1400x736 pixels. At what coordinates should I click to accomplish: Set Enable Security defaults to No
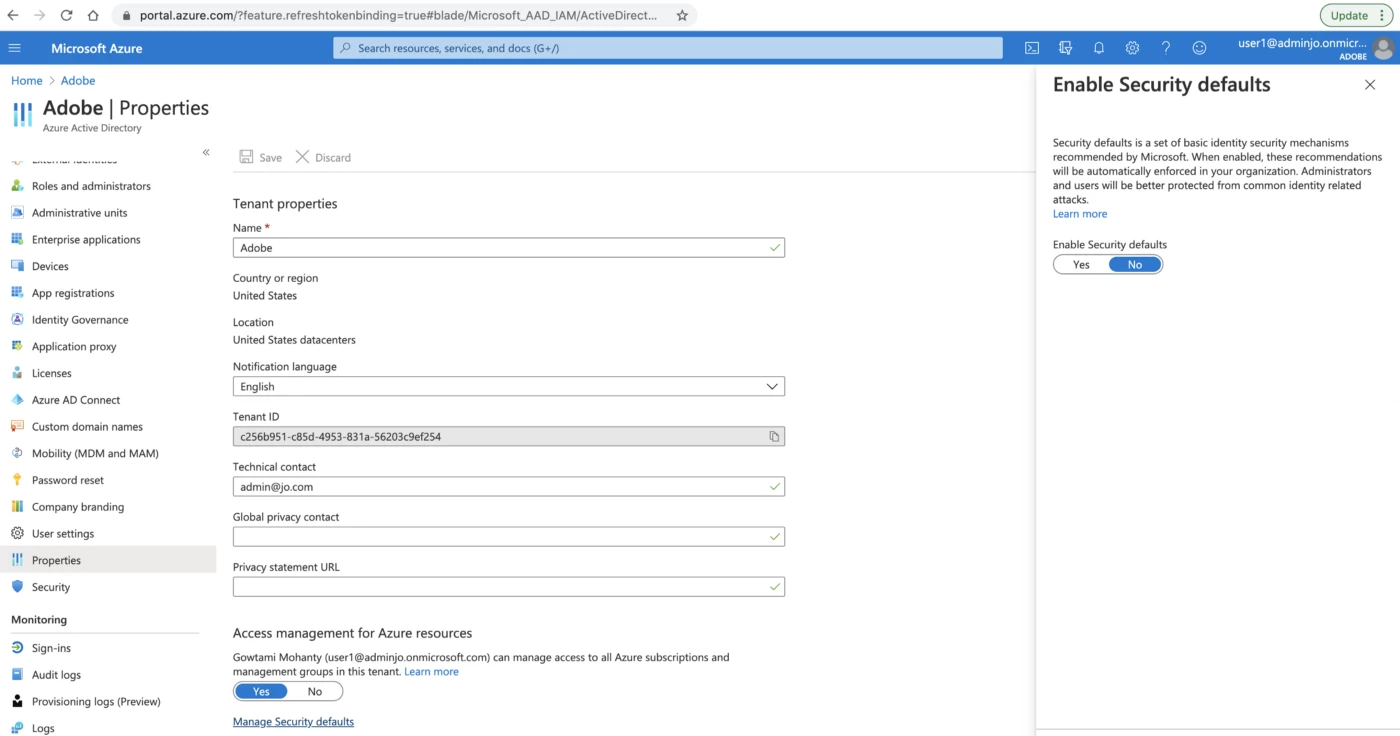coord(1135,265)
